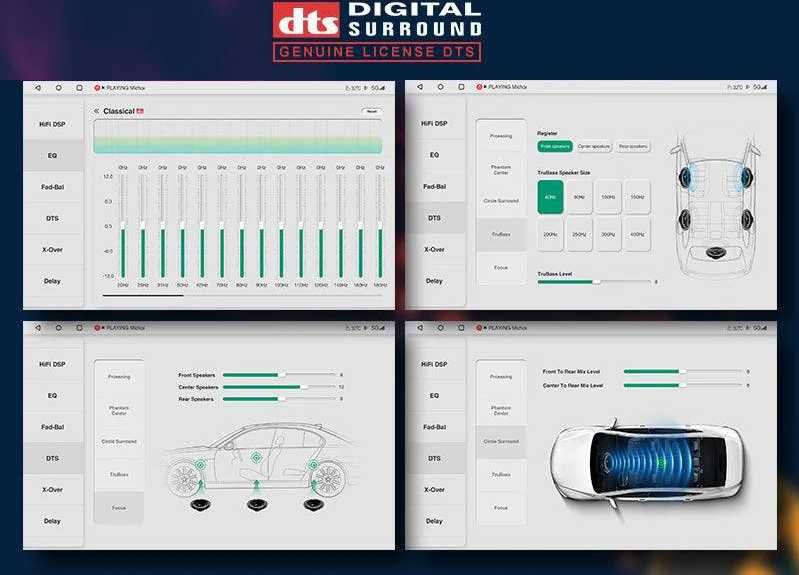This screenshot has height=575, width=799.
Task: Open Focus in the TruBass screen's DTS submenu
Action: [501, 268]
